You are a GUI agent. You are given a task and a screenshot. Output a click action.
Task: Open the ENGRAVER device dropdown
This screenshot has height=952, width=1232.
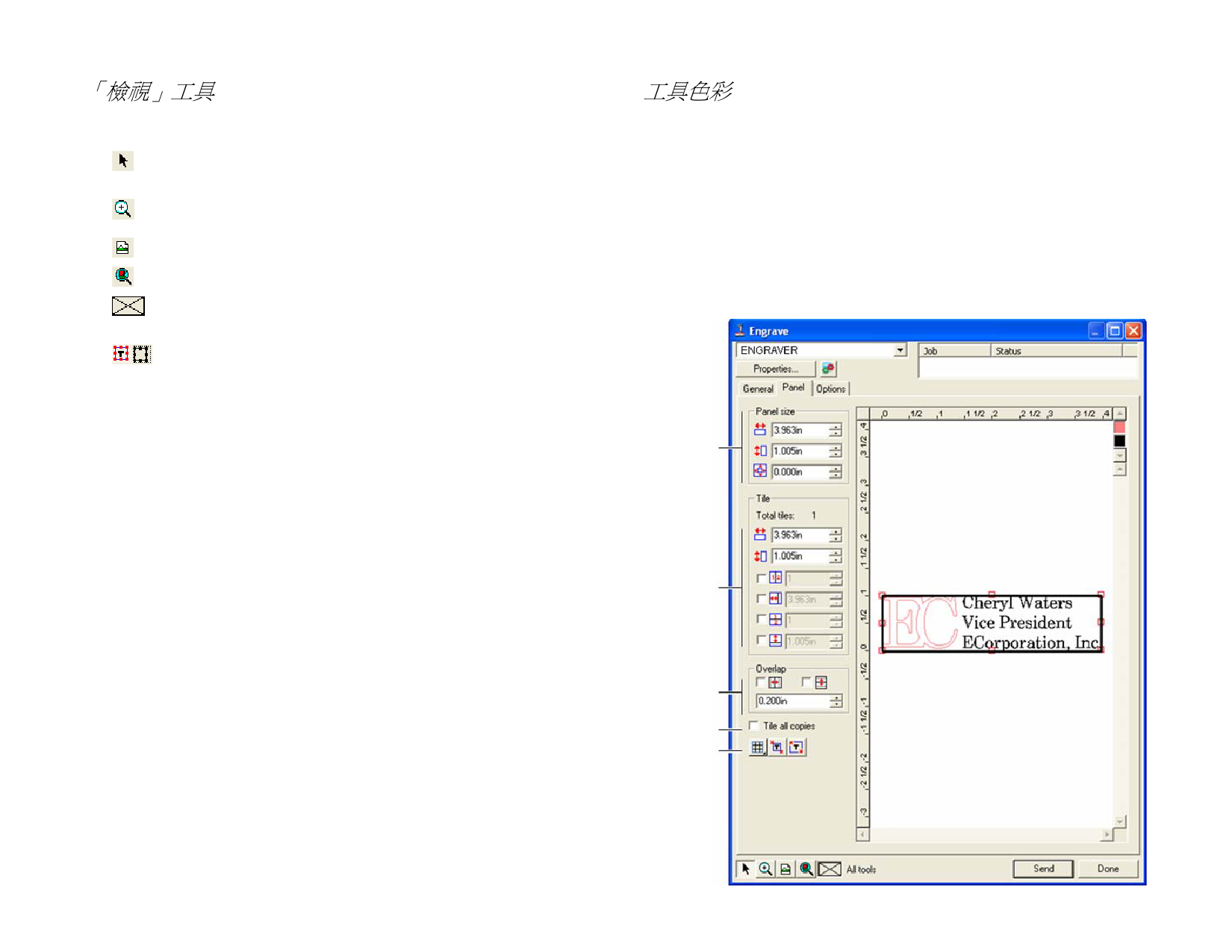tap(900, 350)
